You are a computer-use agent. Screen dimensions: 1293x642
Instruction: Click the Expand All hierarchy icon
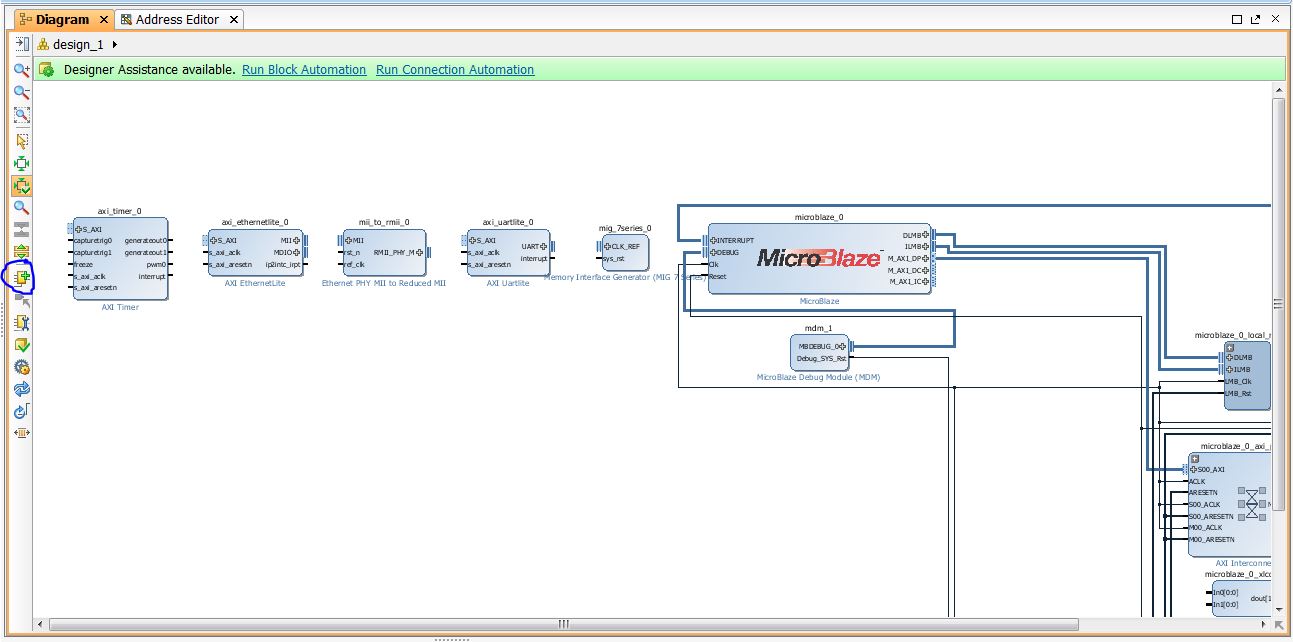[21, 253]
